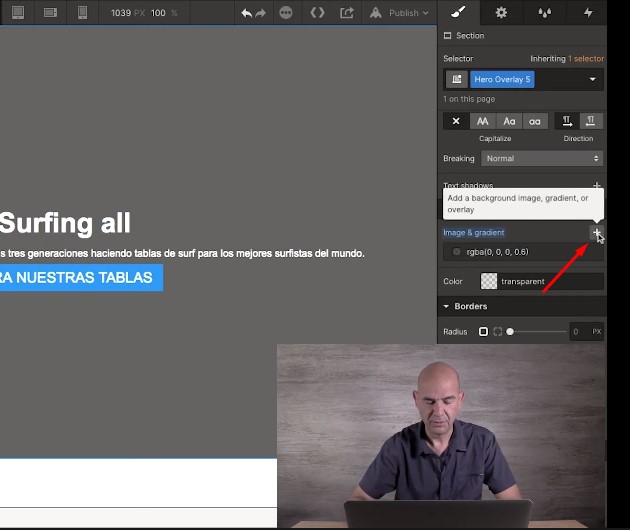Click the transparent background color swatch
630x530 pixels.
click(x=489, y=282)
